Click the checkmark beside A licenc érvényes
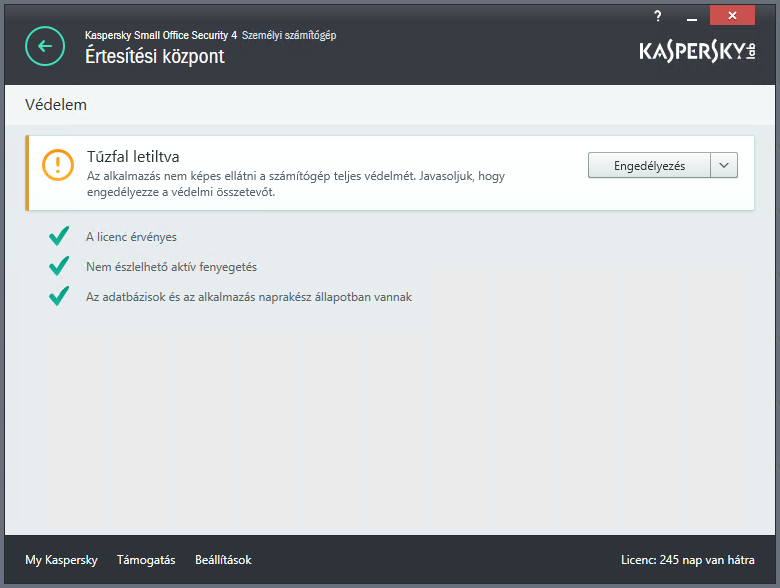This screenshot has width=780, height=588. (59, 236)
